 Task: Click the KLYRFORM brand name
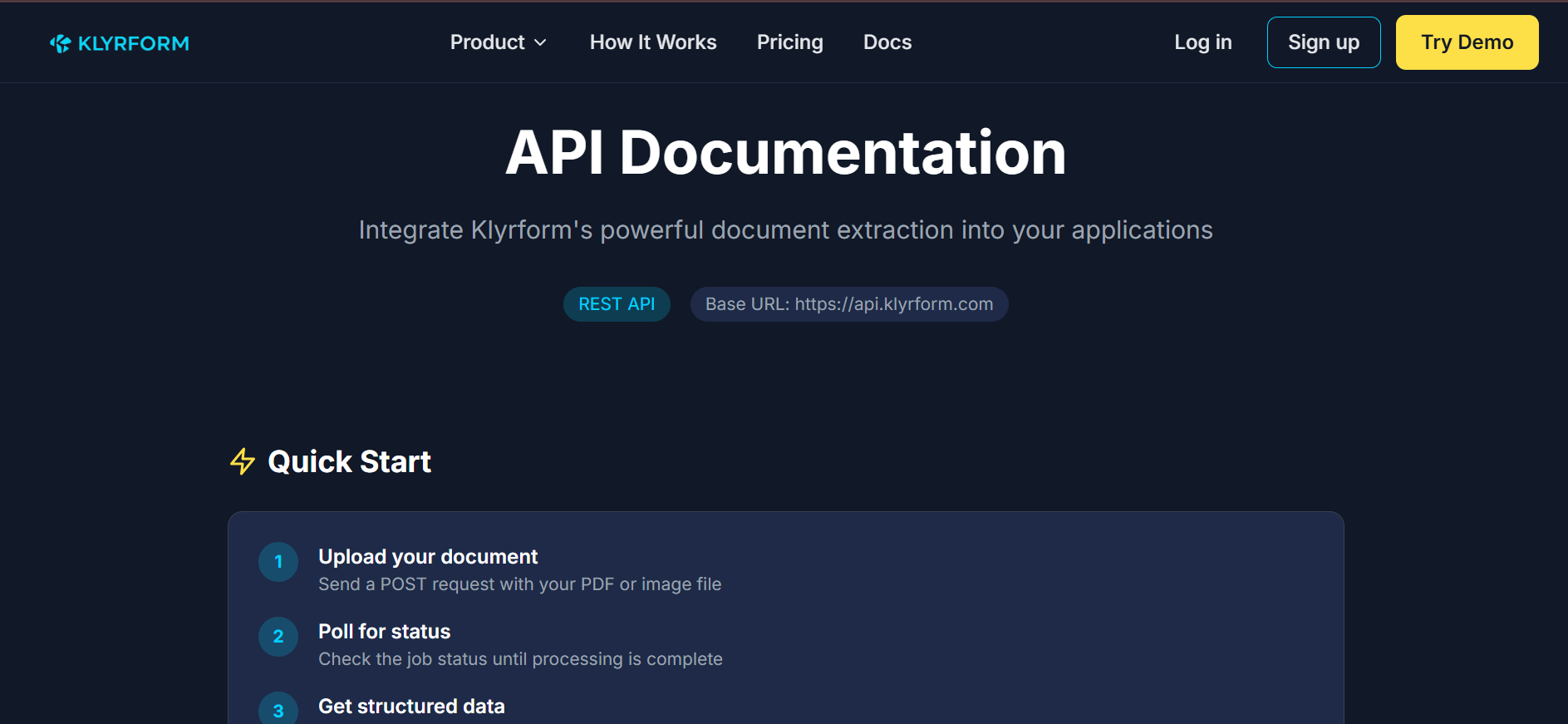(133, 43)
